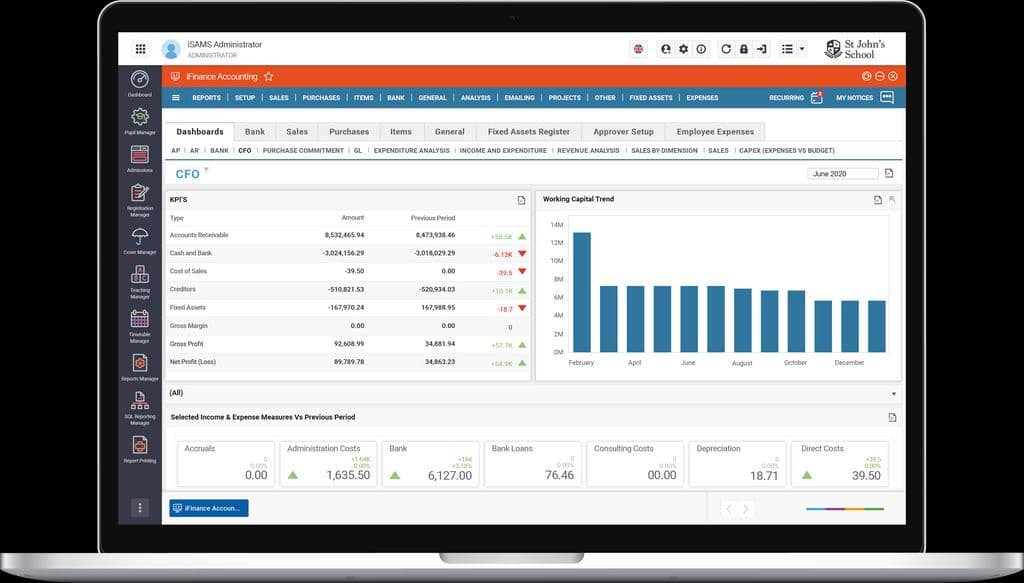Open My Notices message icon
The height and width of the screenshot is (583, 1024).
887,97
